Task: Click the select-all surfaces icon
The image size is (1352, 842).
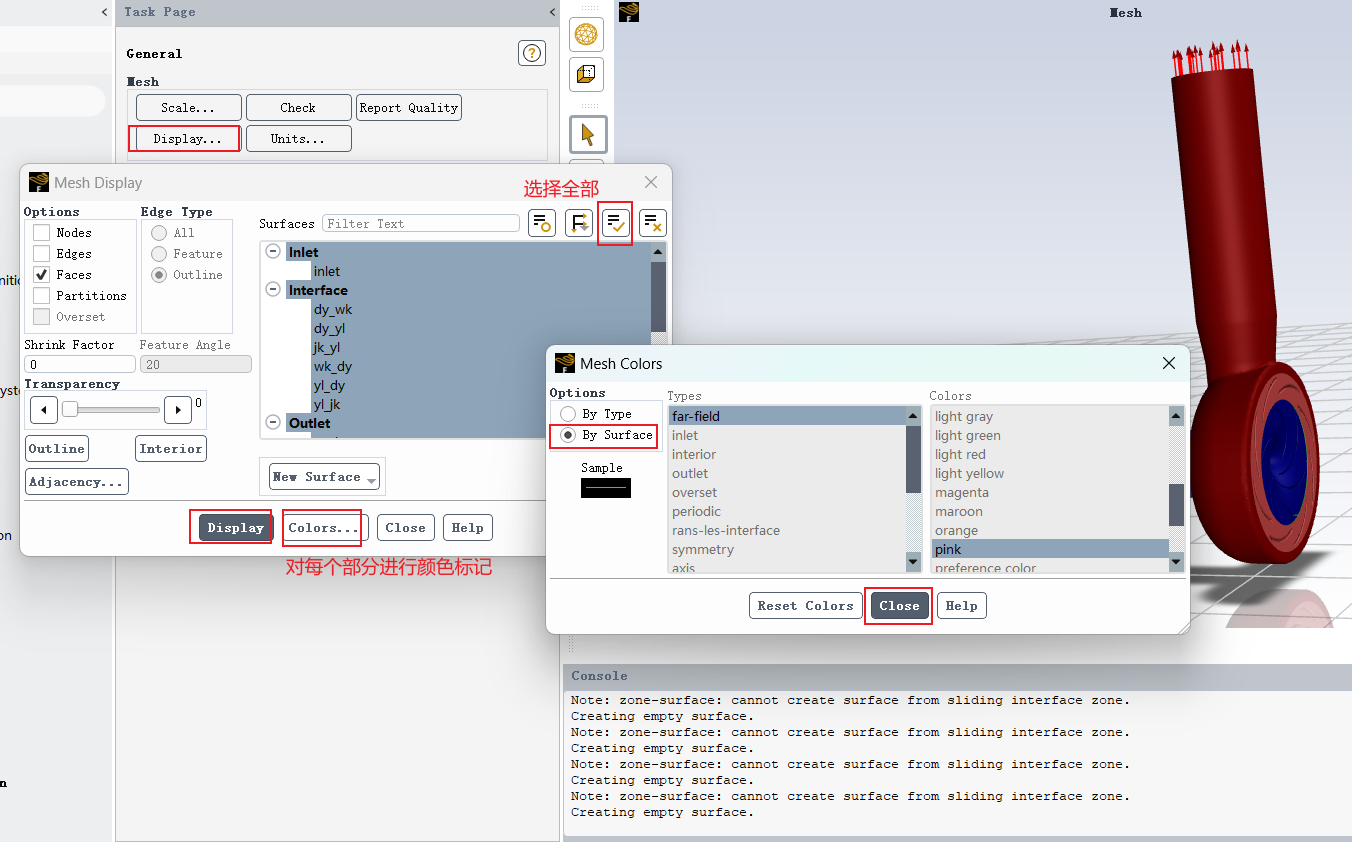Action: [x=616, y=223]
